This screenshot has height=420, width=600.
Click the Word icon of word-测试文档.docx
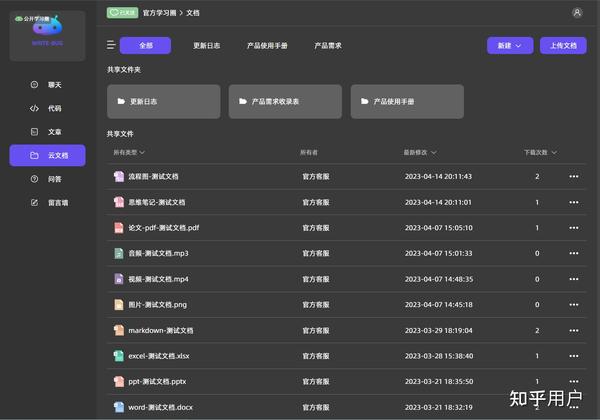tap(119, 407)
